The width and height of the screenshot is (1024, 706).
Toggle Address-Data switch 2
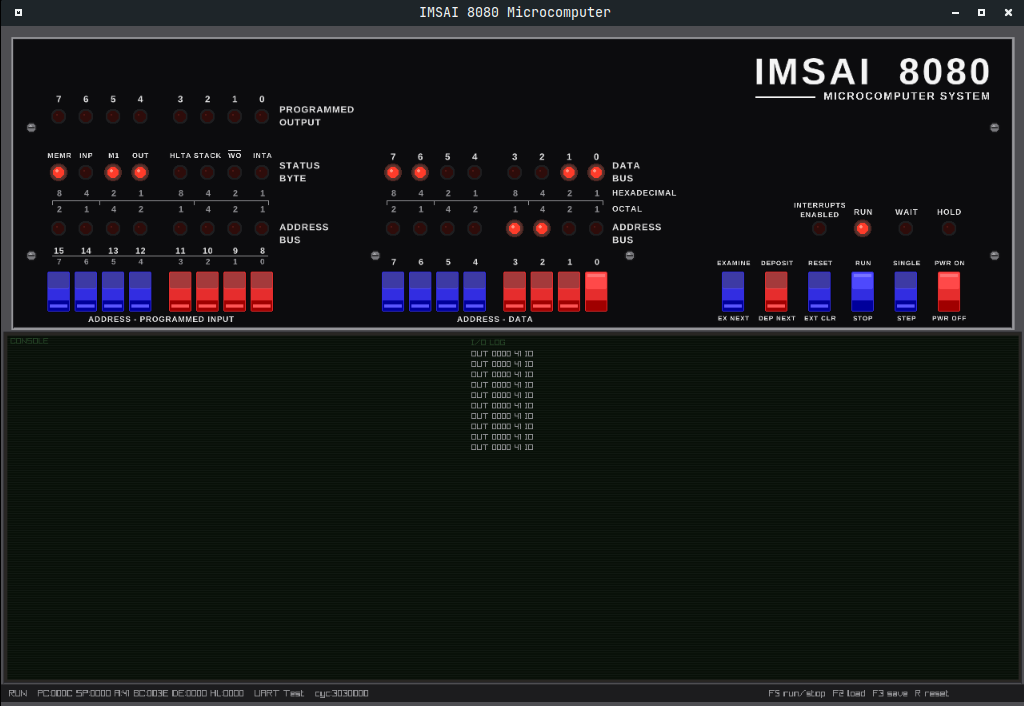click(542, 292)
